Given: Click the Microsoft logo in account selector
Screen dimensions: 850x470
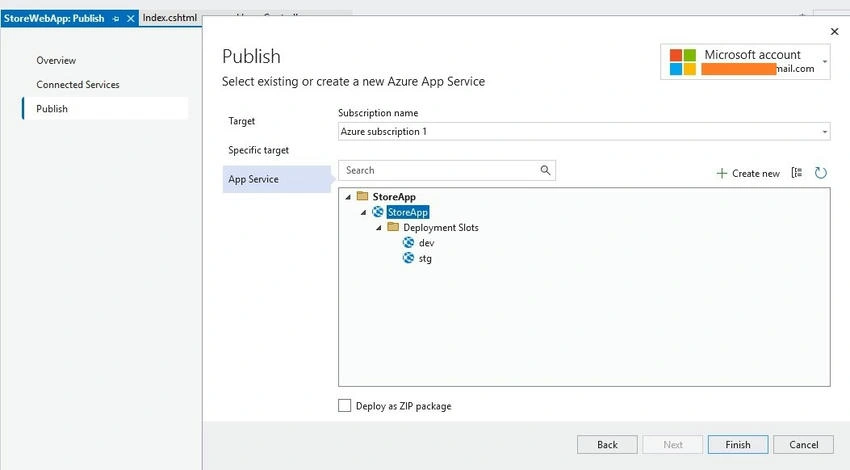Looking at the screenshot, I should 682,62.
